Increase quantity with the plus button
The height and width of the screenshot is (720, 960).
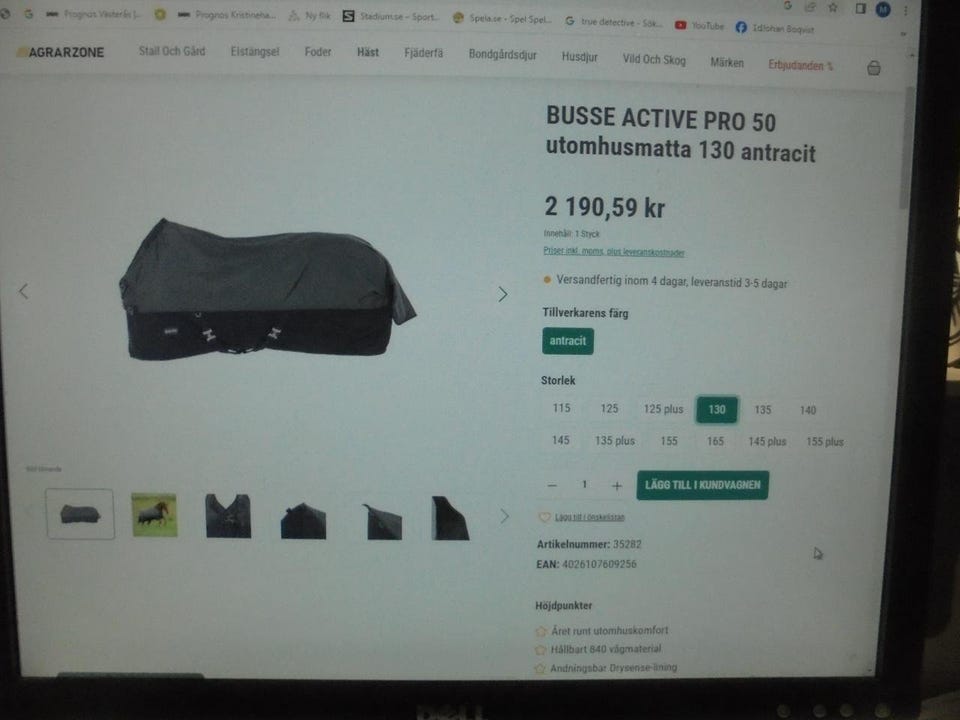pos(617,486)
